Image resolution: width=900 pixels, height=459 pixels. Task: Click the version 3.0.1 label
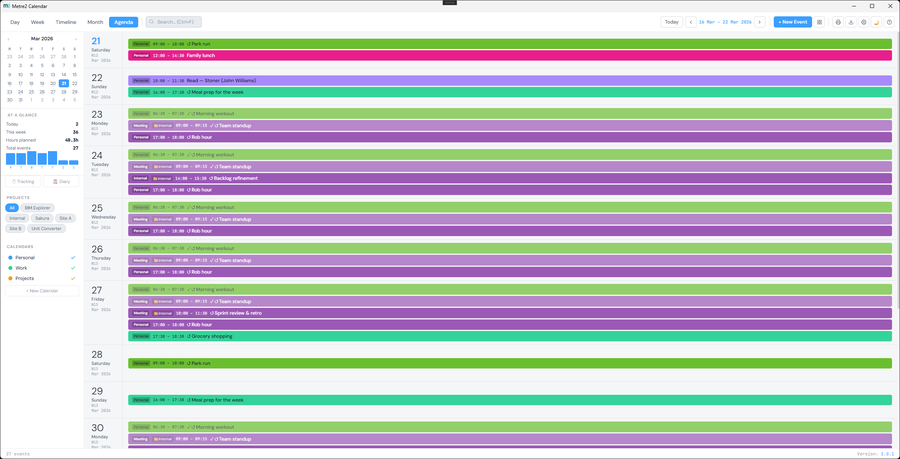pos(887,454)
